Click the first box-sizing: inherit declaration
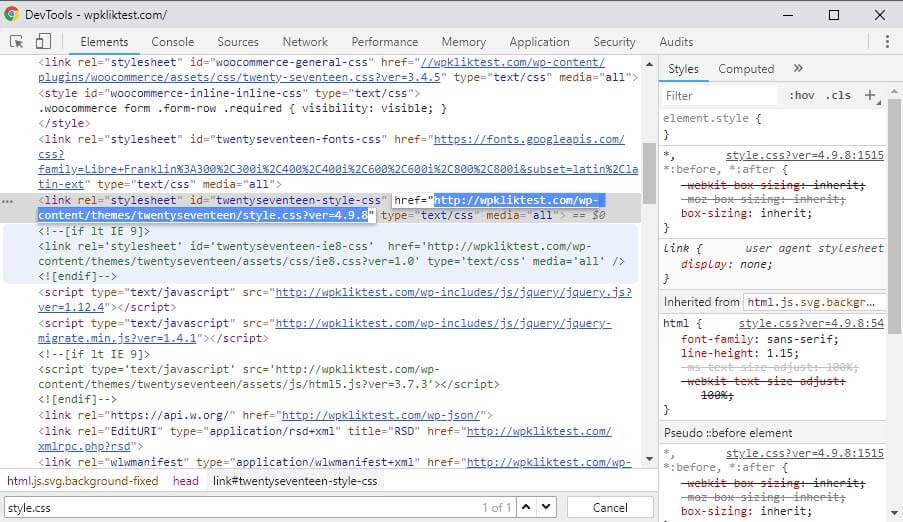The image size is (903, 522). point(746,214)
